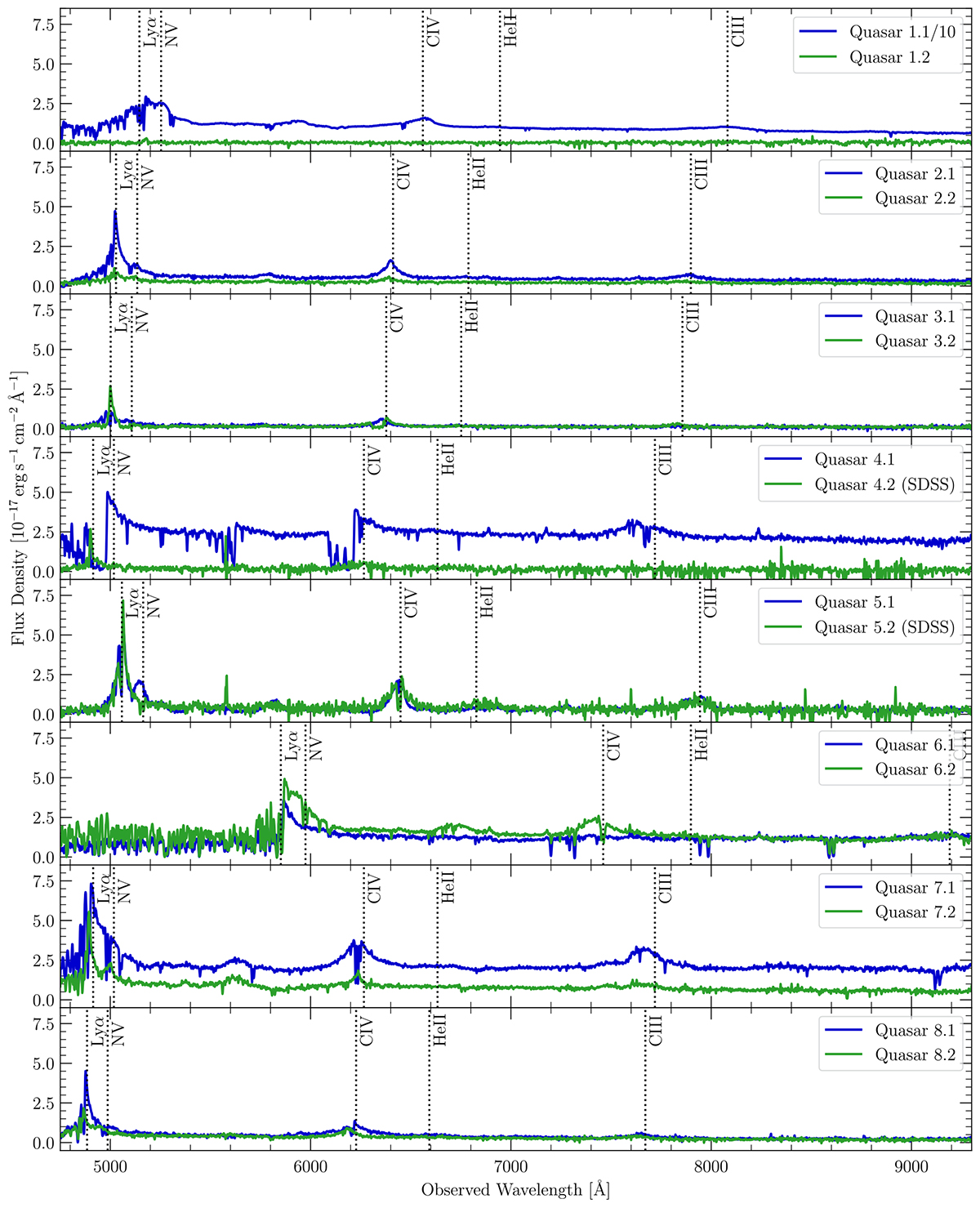Click the HeII label in Quasar 1.1/10 panel
The width and height of the screenshot is (980, 1208).
[511, 30]
